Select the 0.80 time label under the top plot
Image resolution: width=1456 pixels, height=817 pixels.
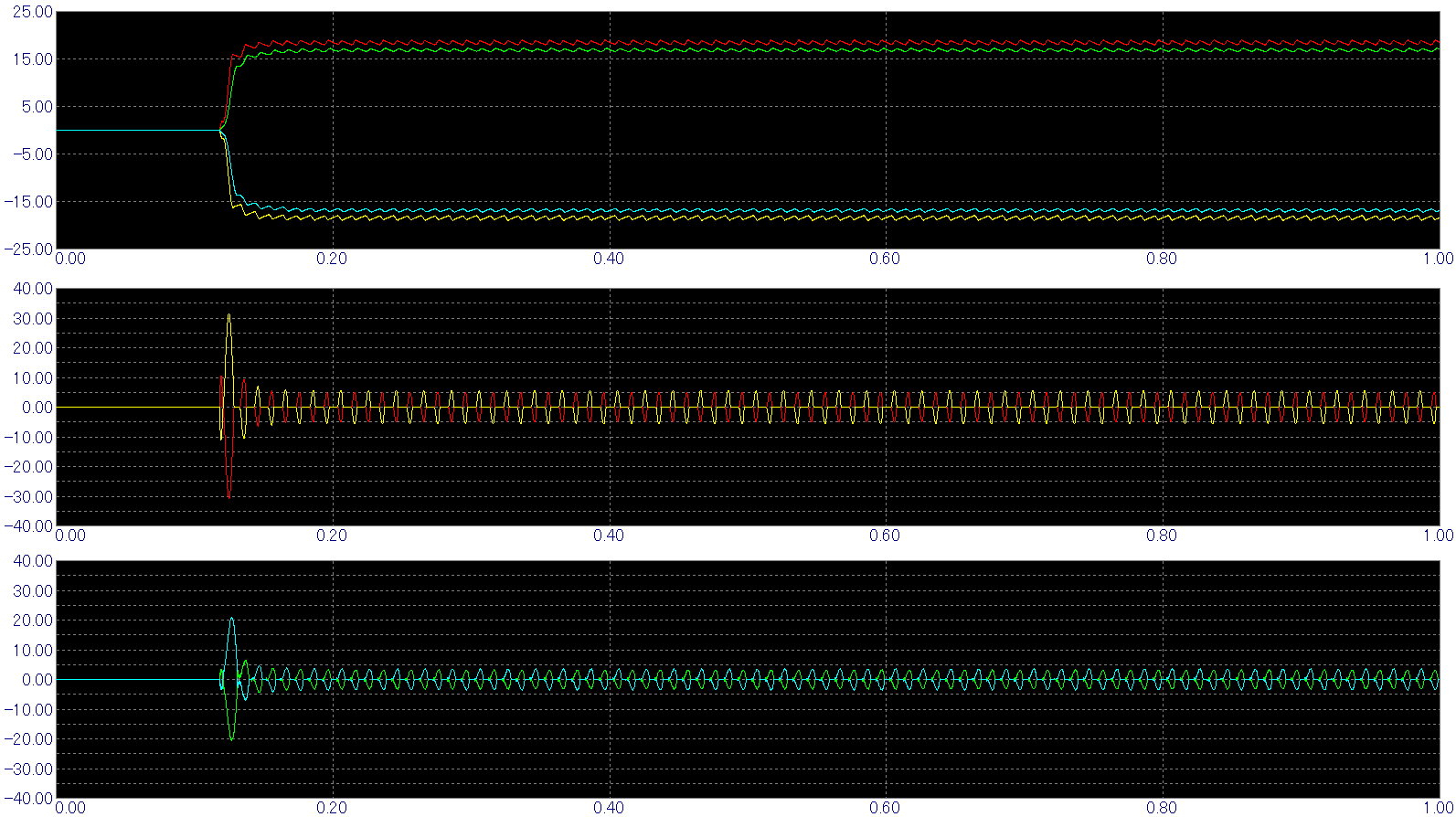[x=1162, y=259]
